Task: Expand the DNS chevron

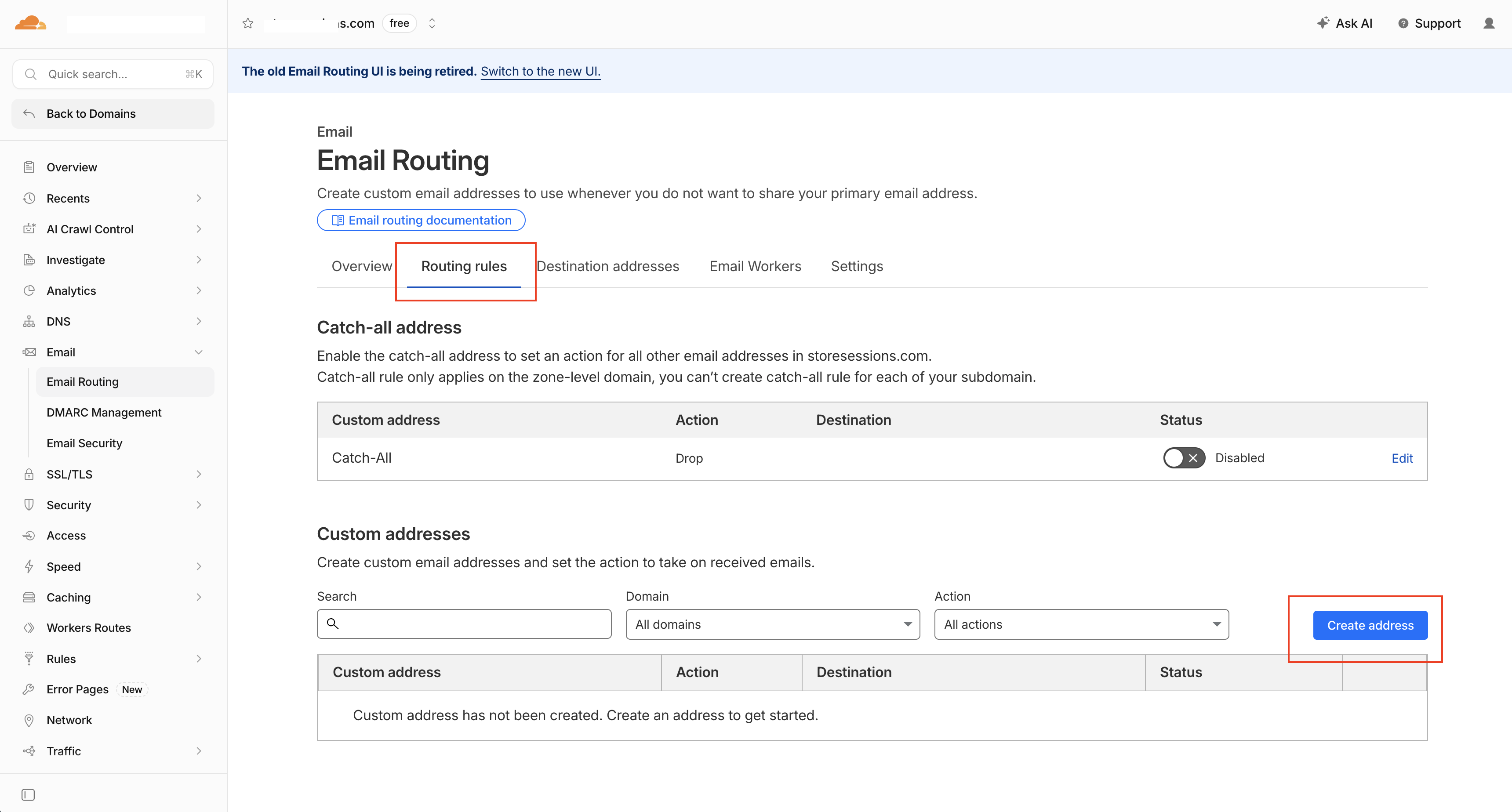Action: click(199, 322)
